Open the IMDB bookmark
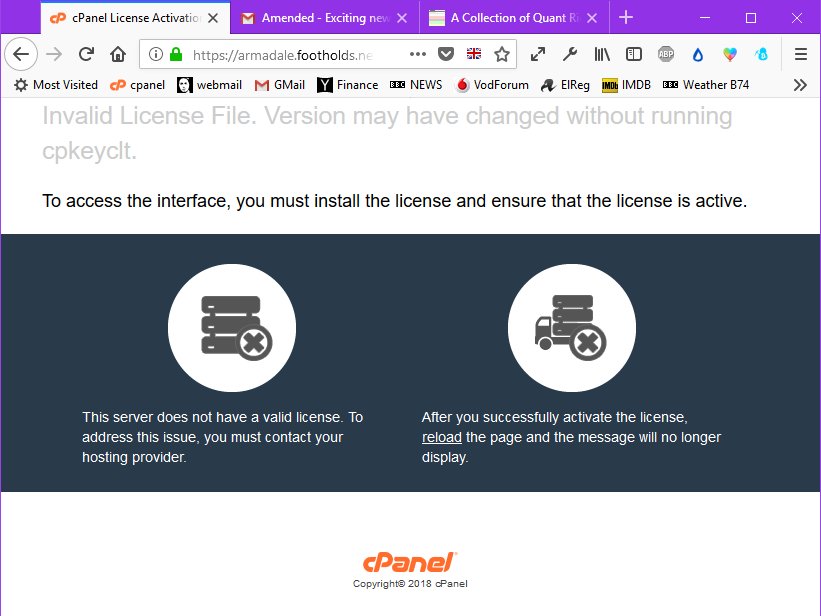Image resolution: width=821 pixels, height=616 pixels. click(626, 85)
